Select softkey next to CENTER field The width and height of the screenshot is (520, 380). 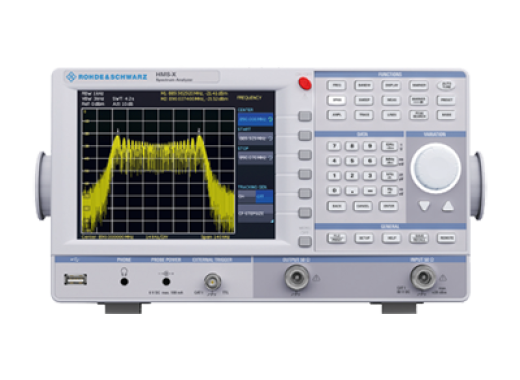tap(305, 116)
